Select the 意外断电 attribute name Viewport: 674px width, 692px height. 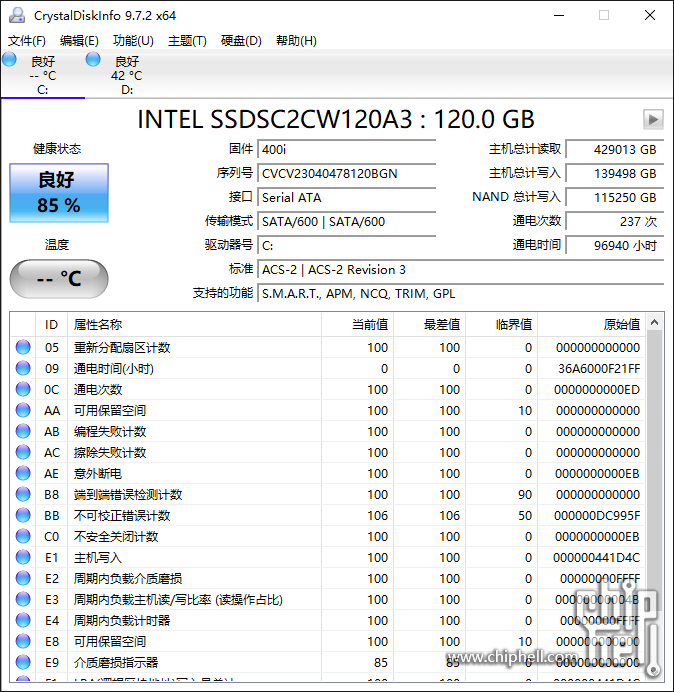[98, 474]
